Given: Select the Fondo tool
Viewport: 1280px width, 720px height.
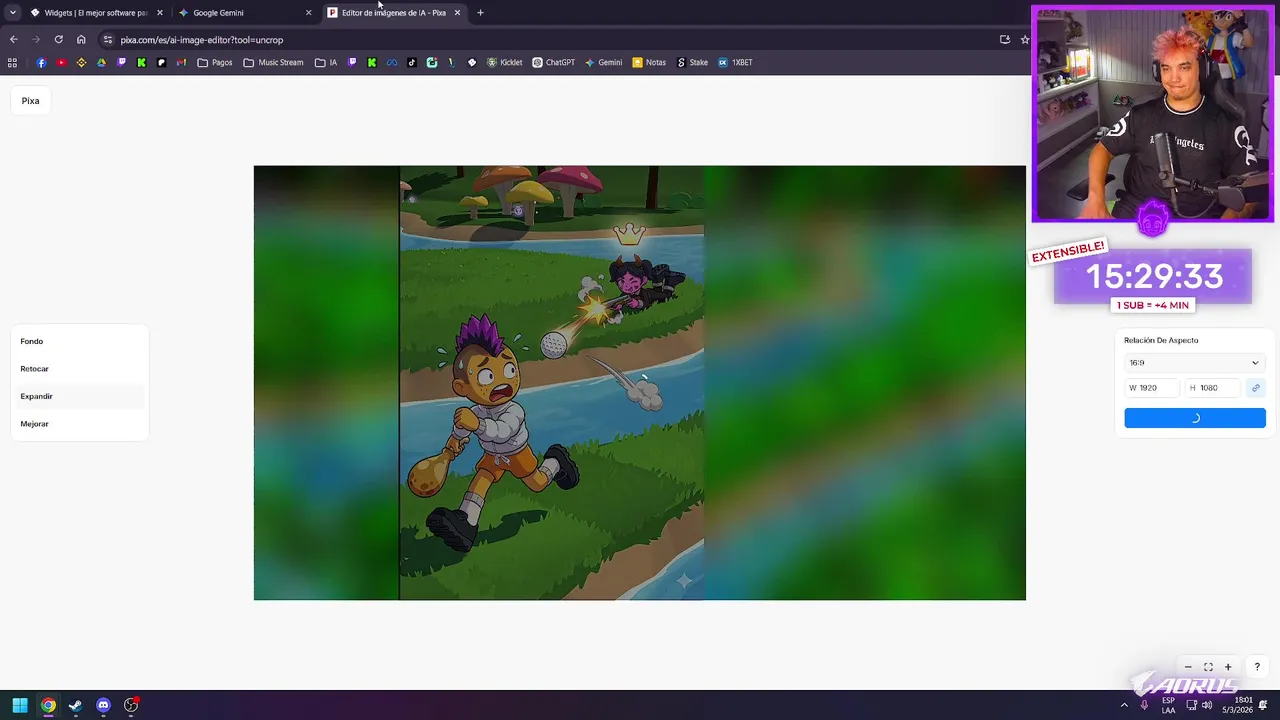Looking at the screenshot, I should tap(78, 341).
